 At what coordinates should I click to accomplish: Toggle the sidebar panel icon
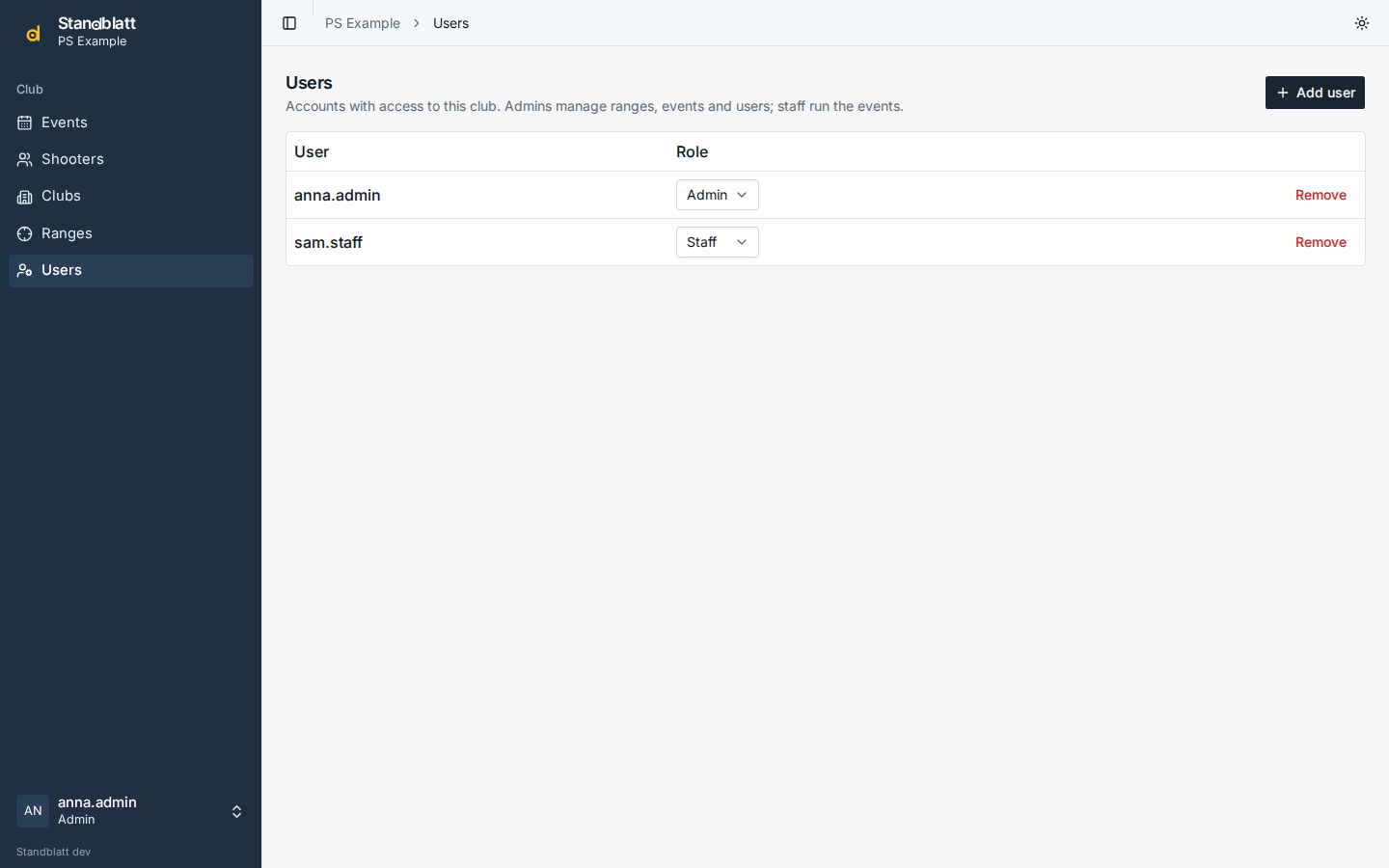pos(289,23)
